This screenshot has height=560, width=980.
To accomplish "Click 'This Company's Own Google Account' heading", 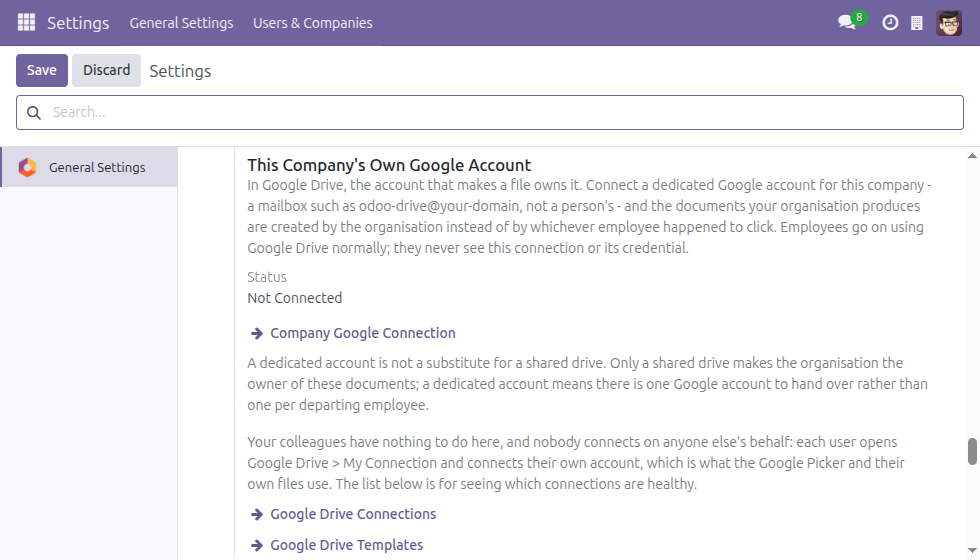I will tap(389, 165).
